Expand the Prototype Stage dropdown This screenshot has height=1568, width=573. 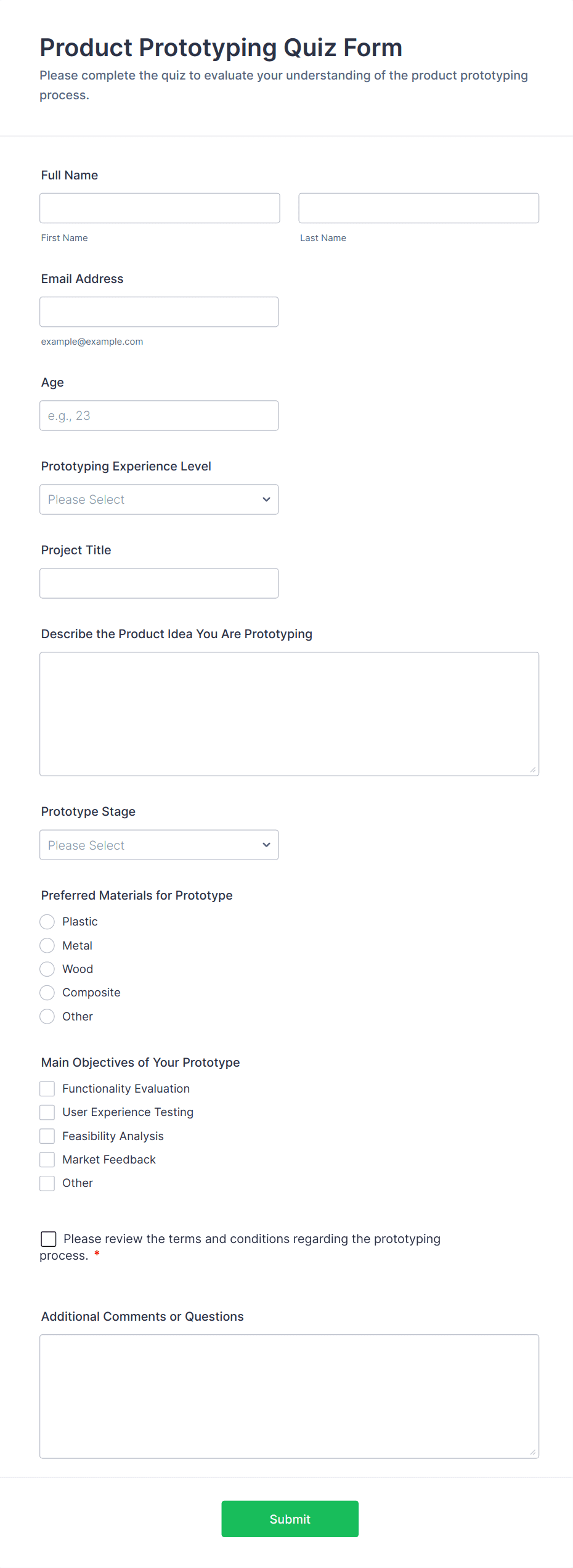point(159,845)
